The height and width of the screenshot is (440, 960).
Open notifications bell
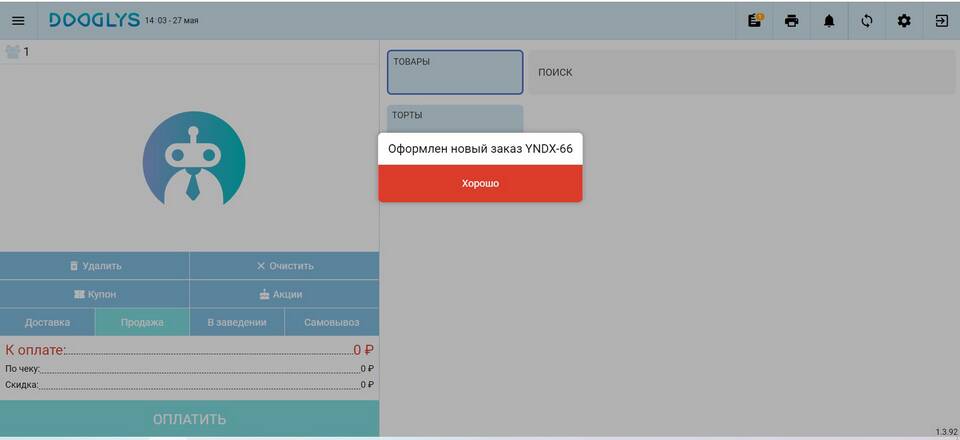[x=829, y=21]
